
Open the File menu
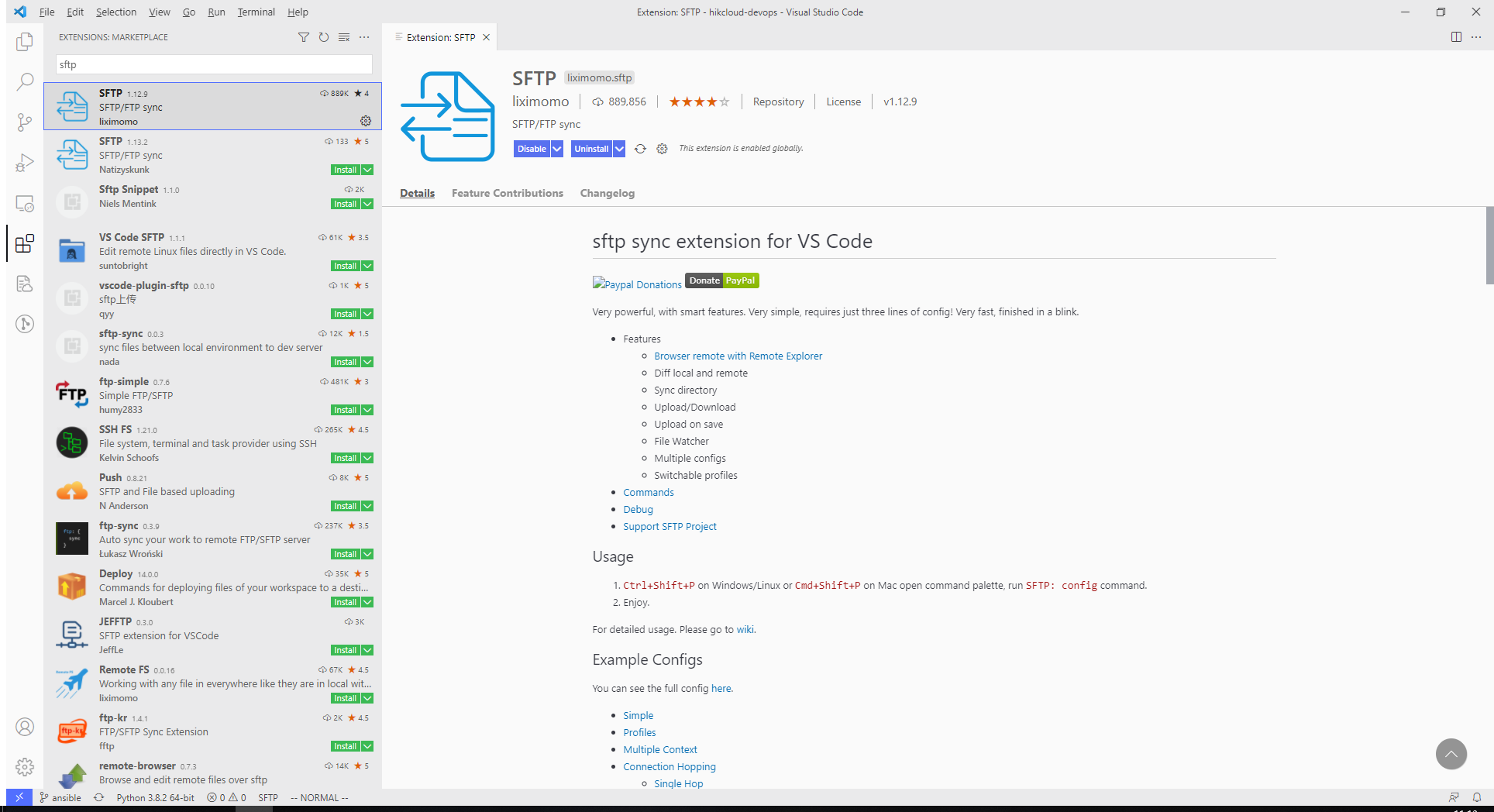pos(46,12)
